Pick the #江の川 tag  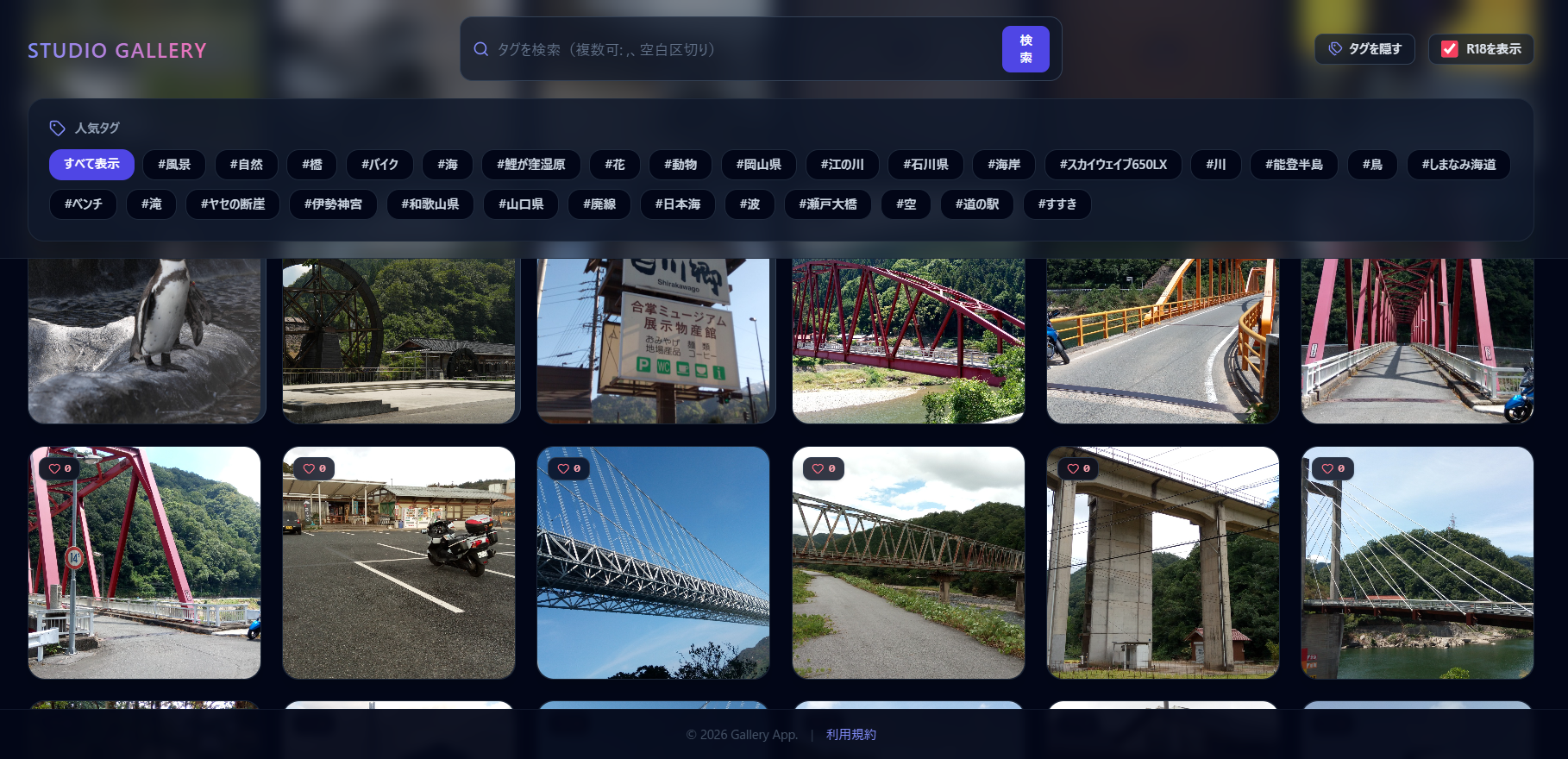843,164
